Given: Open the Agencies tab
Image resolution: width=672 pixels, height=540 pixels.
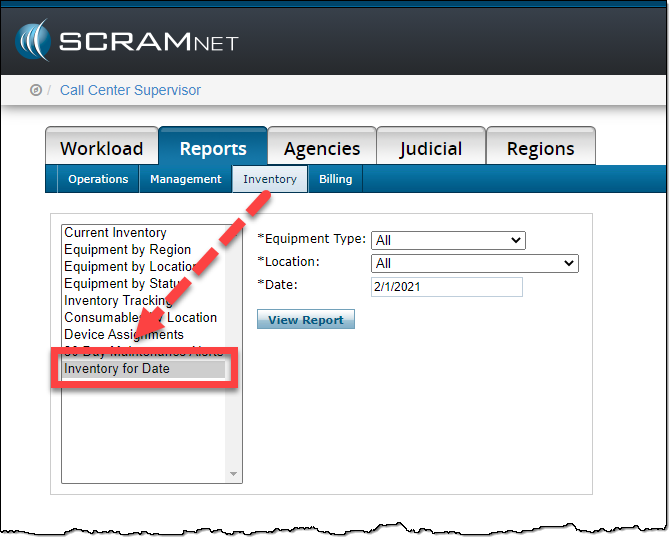Looking at the screenshot, I should (322, 148).
